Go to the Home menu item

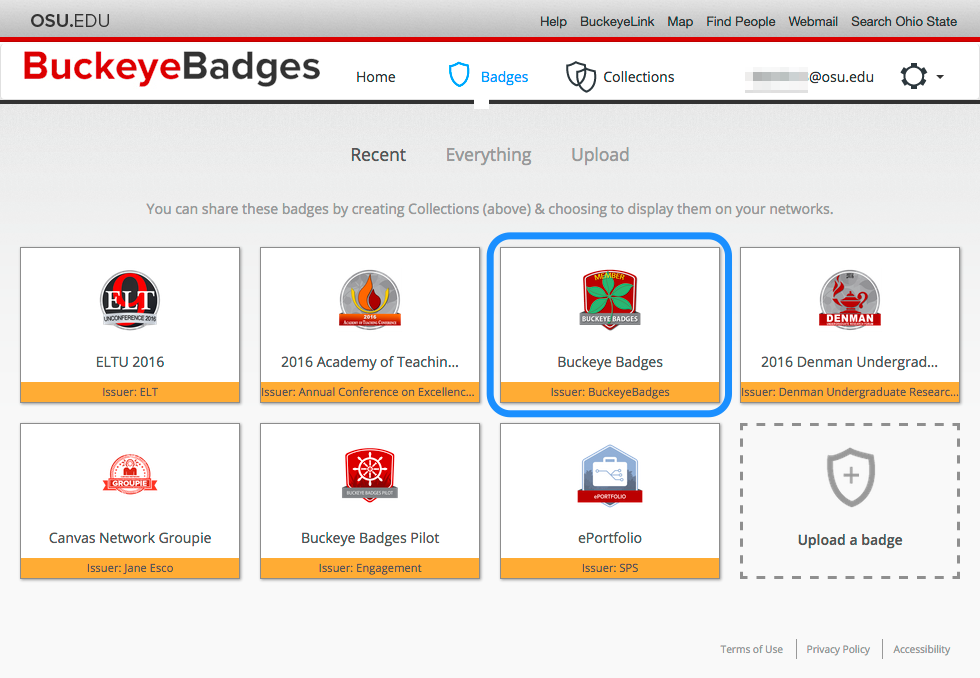pyautogui.click(x=376, y=77)
